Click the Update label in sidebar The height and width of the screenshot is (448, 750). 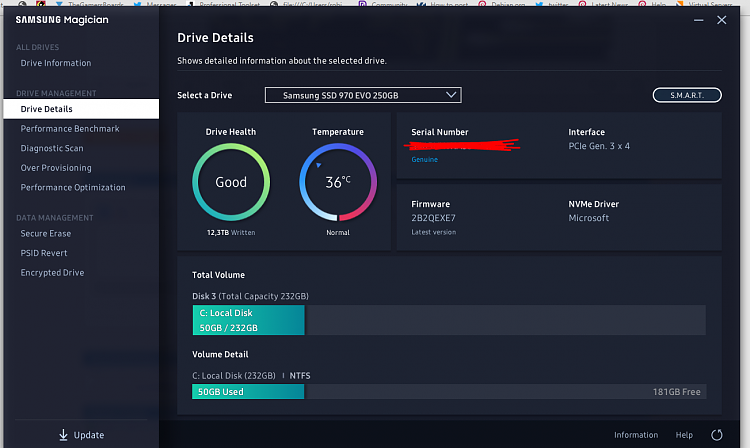[89, 435]
